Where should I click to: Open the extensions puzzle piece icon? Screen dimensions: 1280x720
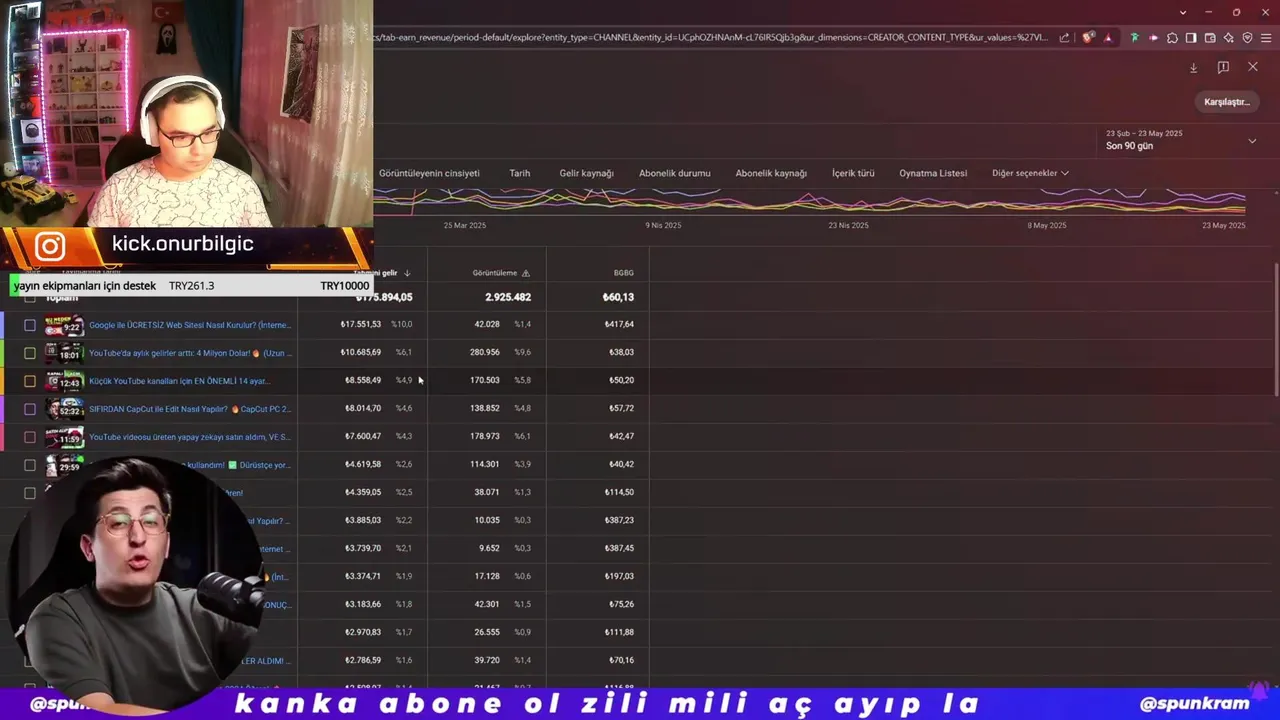1172,38
